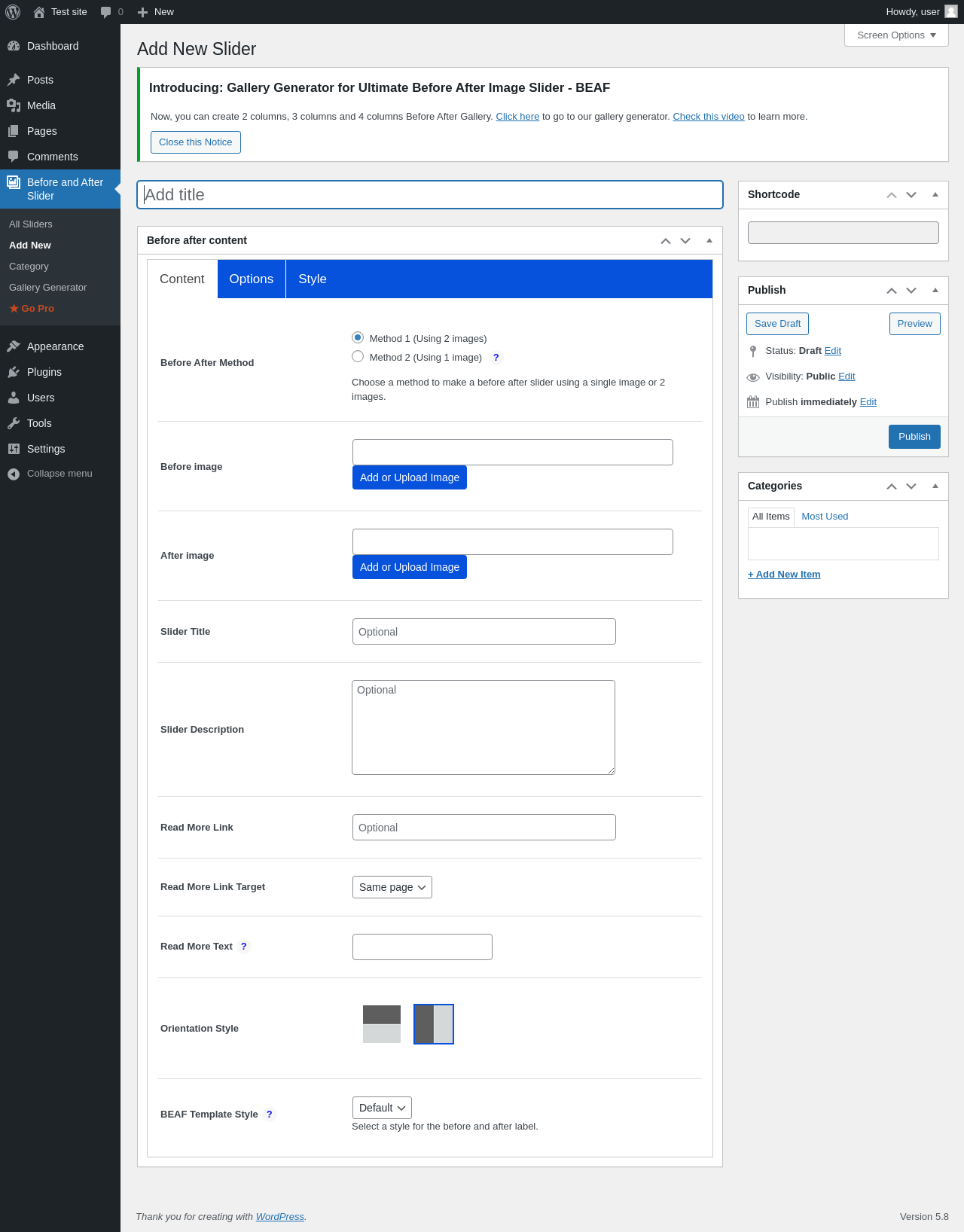Select the Most Used categories tab

[x=825, y=517]
